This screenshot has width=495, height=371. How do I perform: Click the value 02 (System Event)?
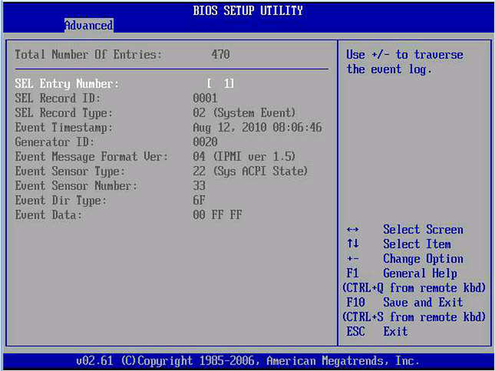(x=244, y=113)
